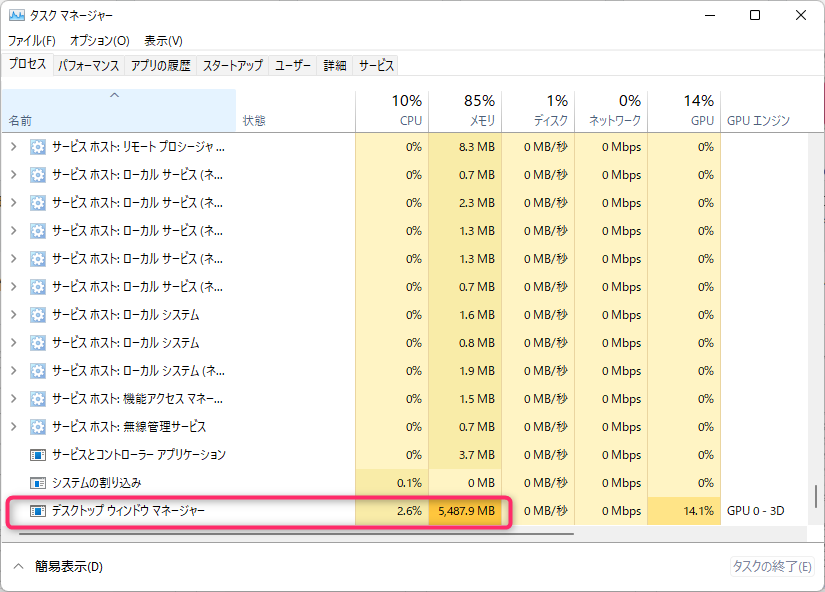Switch to the パフォーマンス tab
The height and width of the screenshot is (592, 825).
coord(88,66)
